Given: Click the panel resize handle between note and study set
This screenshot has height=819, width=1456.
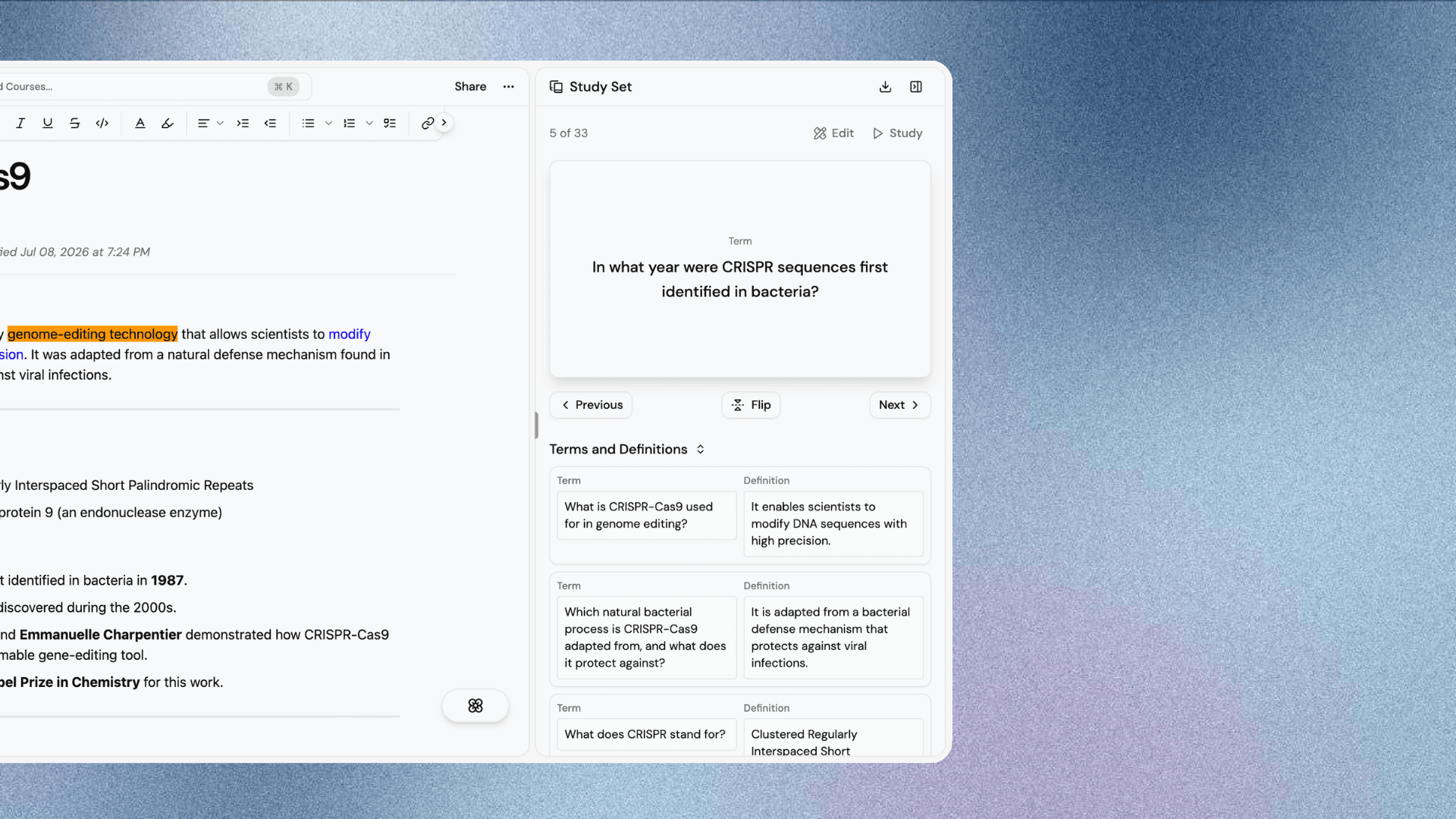Looking at the screenshot, I should click(x=536, y=425).
